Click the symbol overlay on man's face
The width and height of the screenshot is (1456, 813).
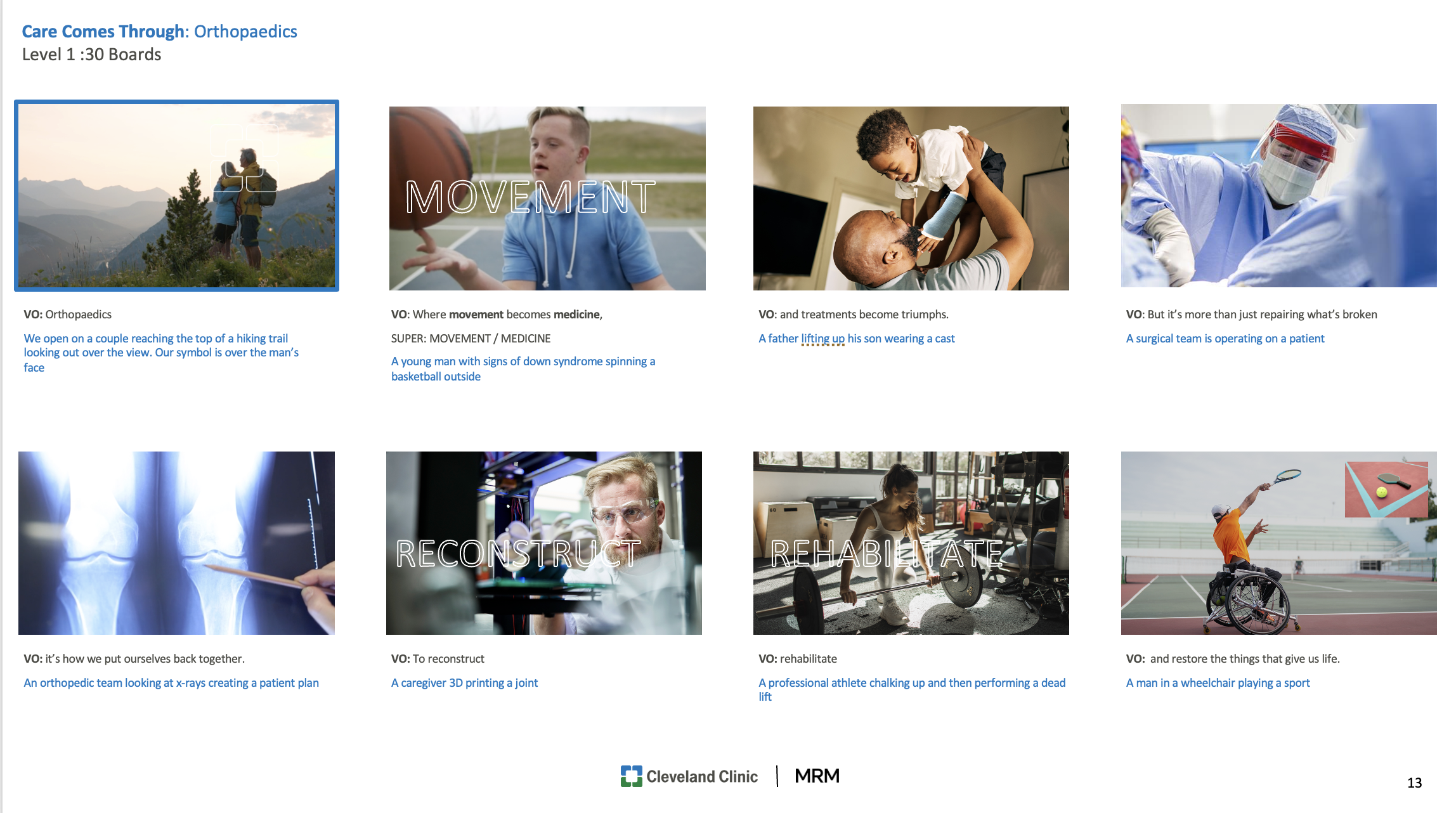point(244,159)
